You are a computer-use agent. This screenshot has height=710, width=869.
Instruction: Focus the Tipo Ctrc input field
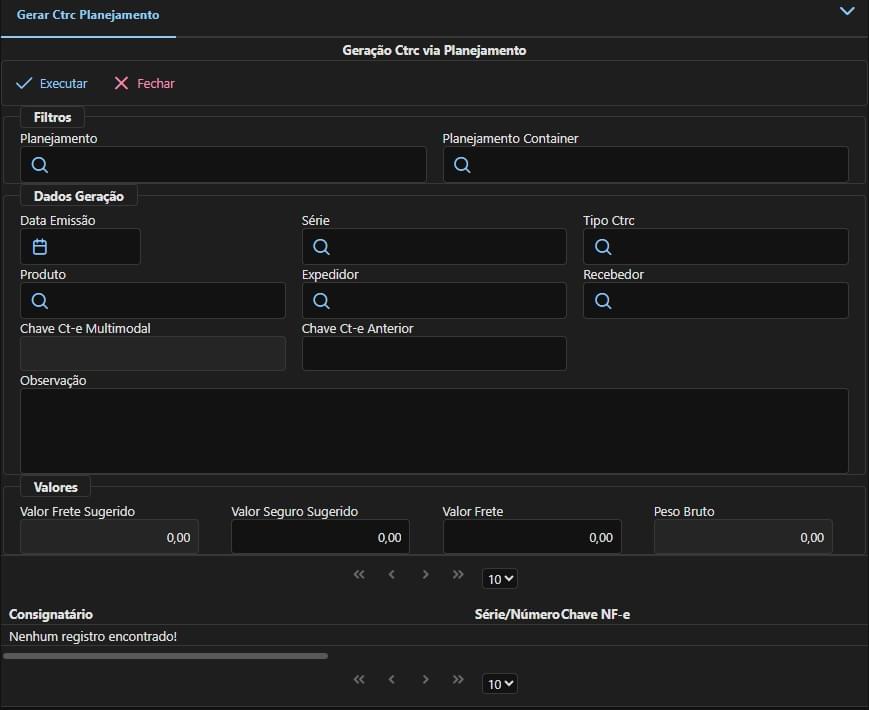(x=715, y=247)
